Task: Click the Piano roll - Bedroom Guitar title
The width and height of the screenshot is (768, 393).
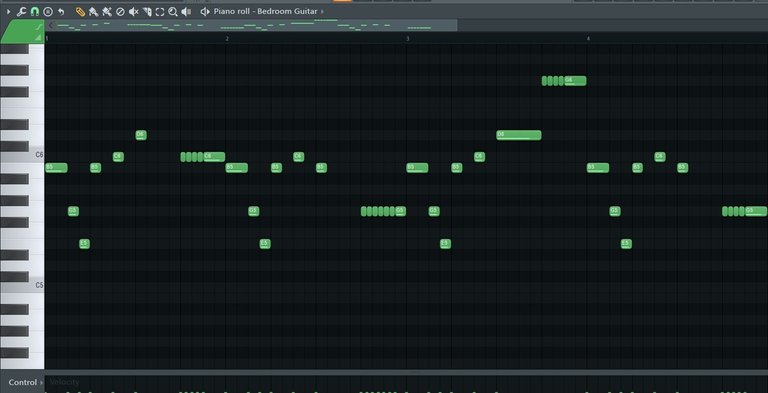Action: click(265, 11)
